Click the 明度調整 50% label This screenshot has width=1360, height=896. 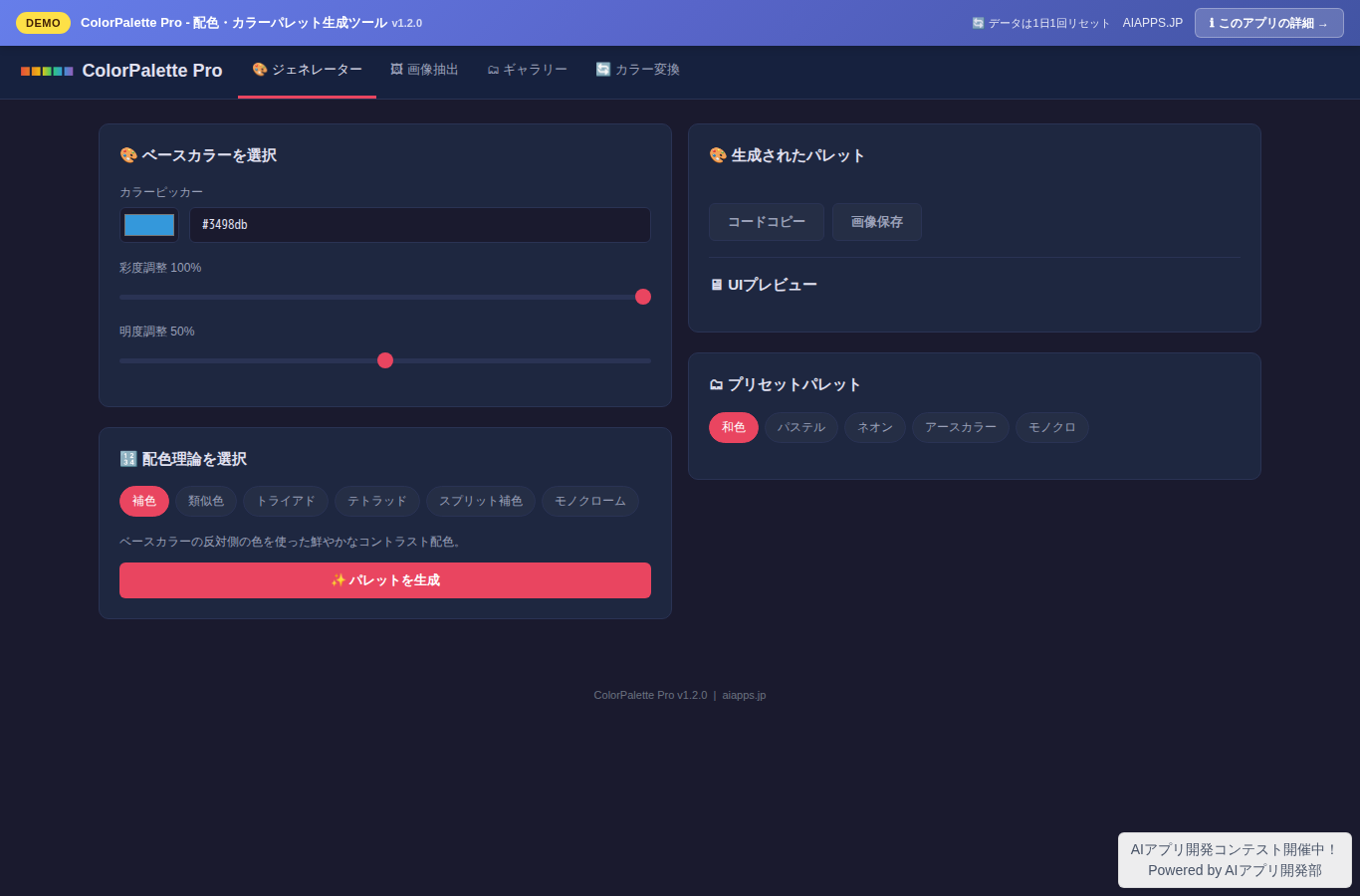pos(157,332)
